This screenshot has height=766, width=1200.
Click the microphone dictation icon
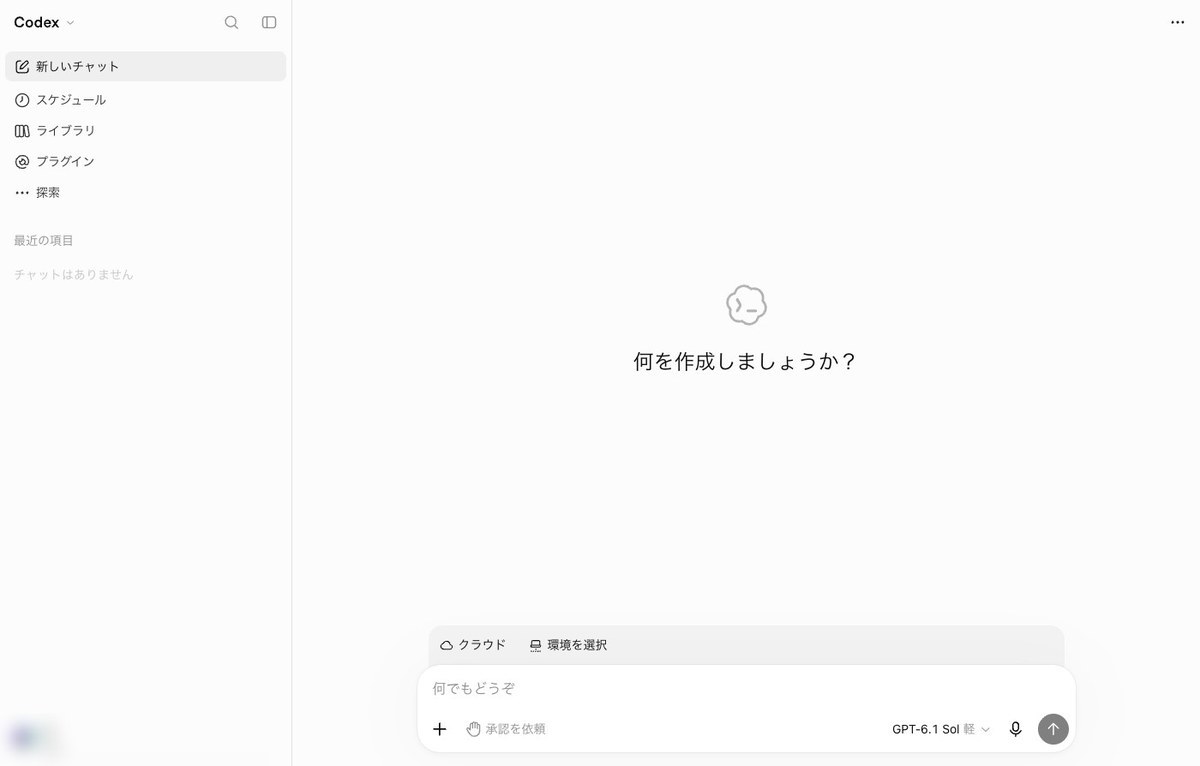(1016, 729)
